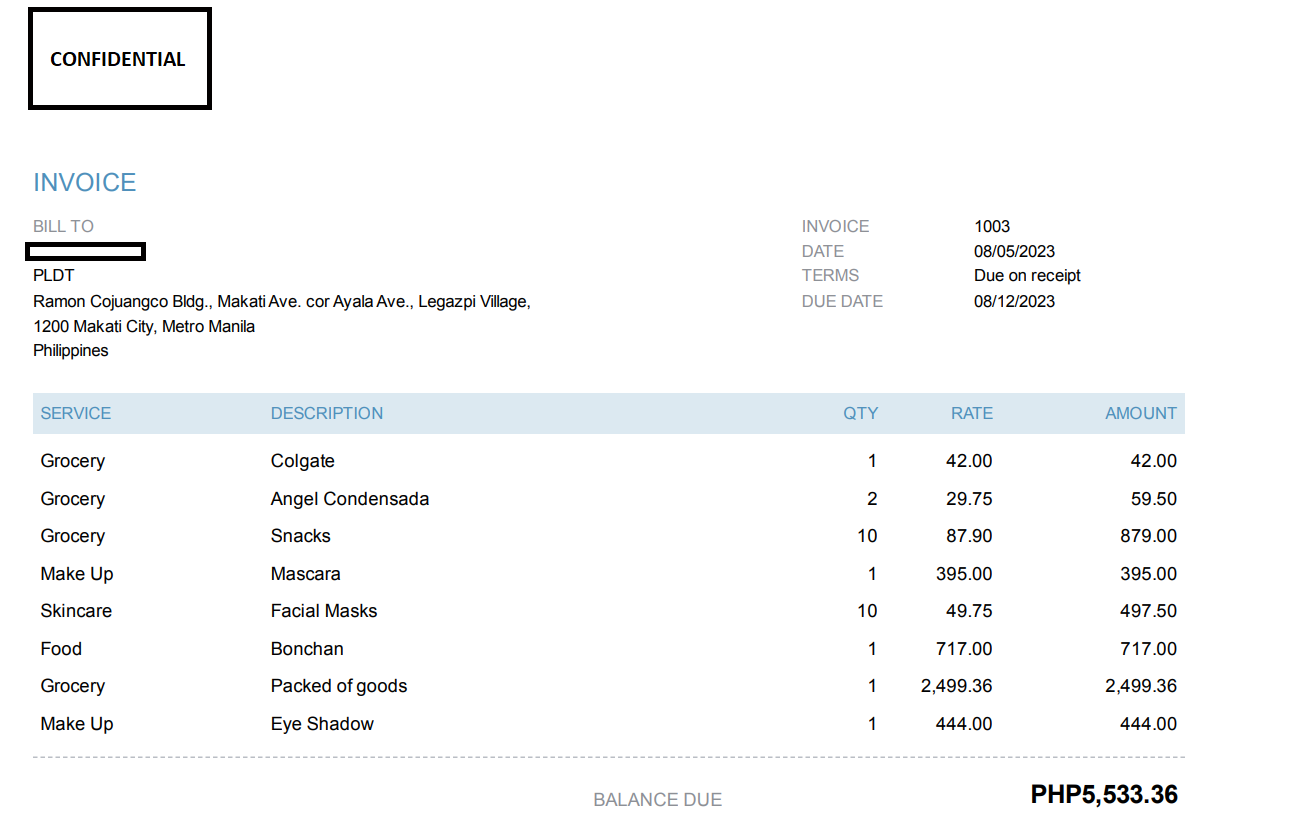Click Grocery in the Packed of goods row
The width and height of the screenshot is (1298, 830).
[72, 686]
